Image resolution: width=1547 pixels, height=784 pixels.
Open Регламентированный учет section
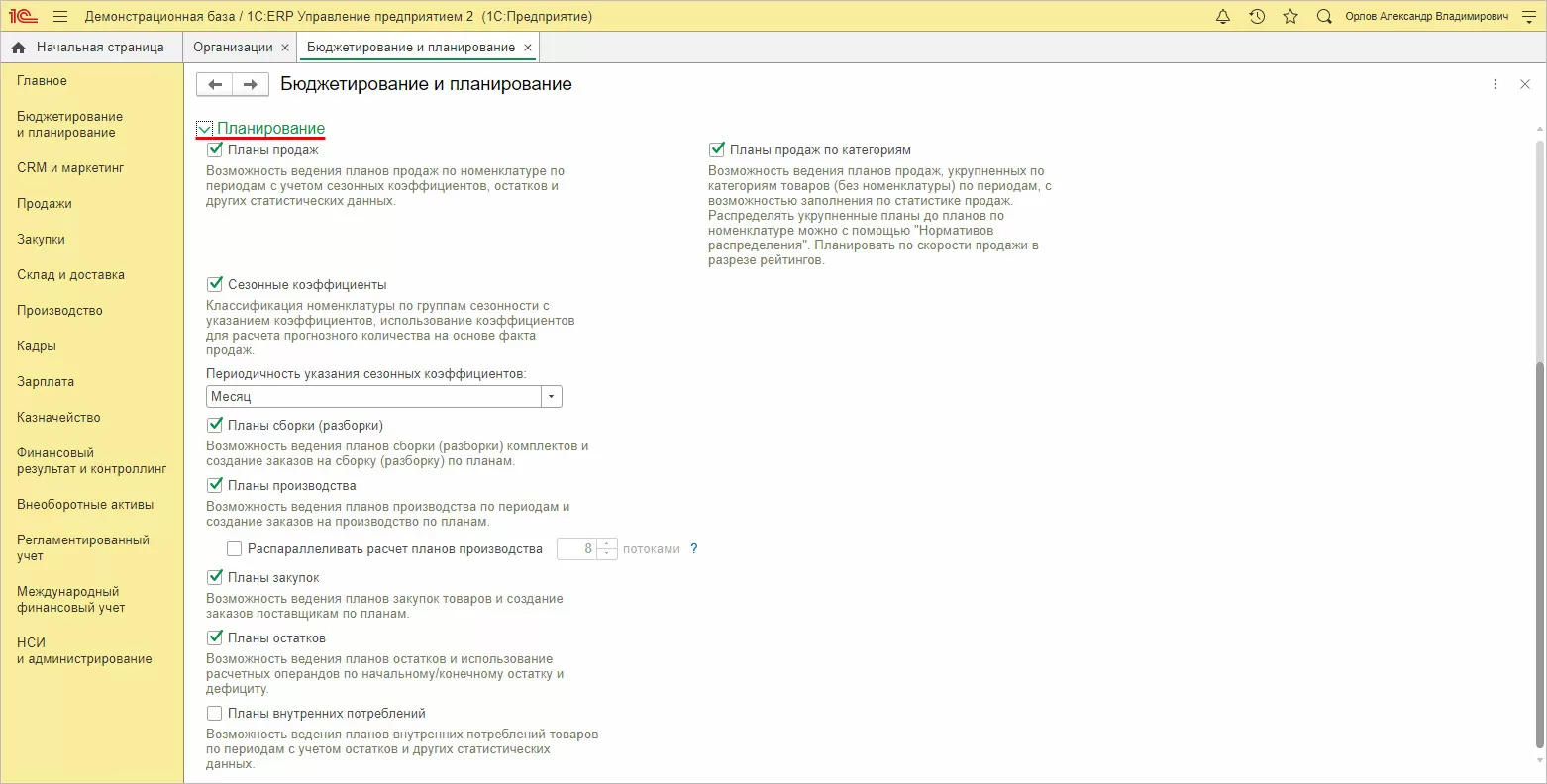click(83, 548)
